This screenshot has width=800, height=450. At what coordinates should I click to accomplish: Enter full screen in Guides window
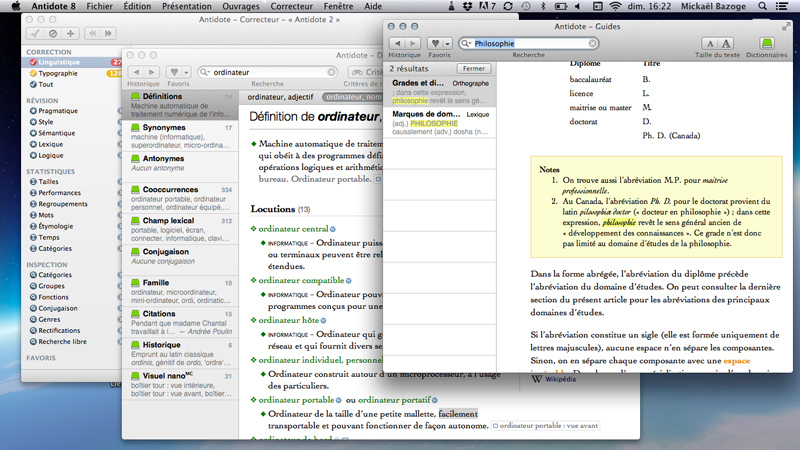click(x=785, y=27)
